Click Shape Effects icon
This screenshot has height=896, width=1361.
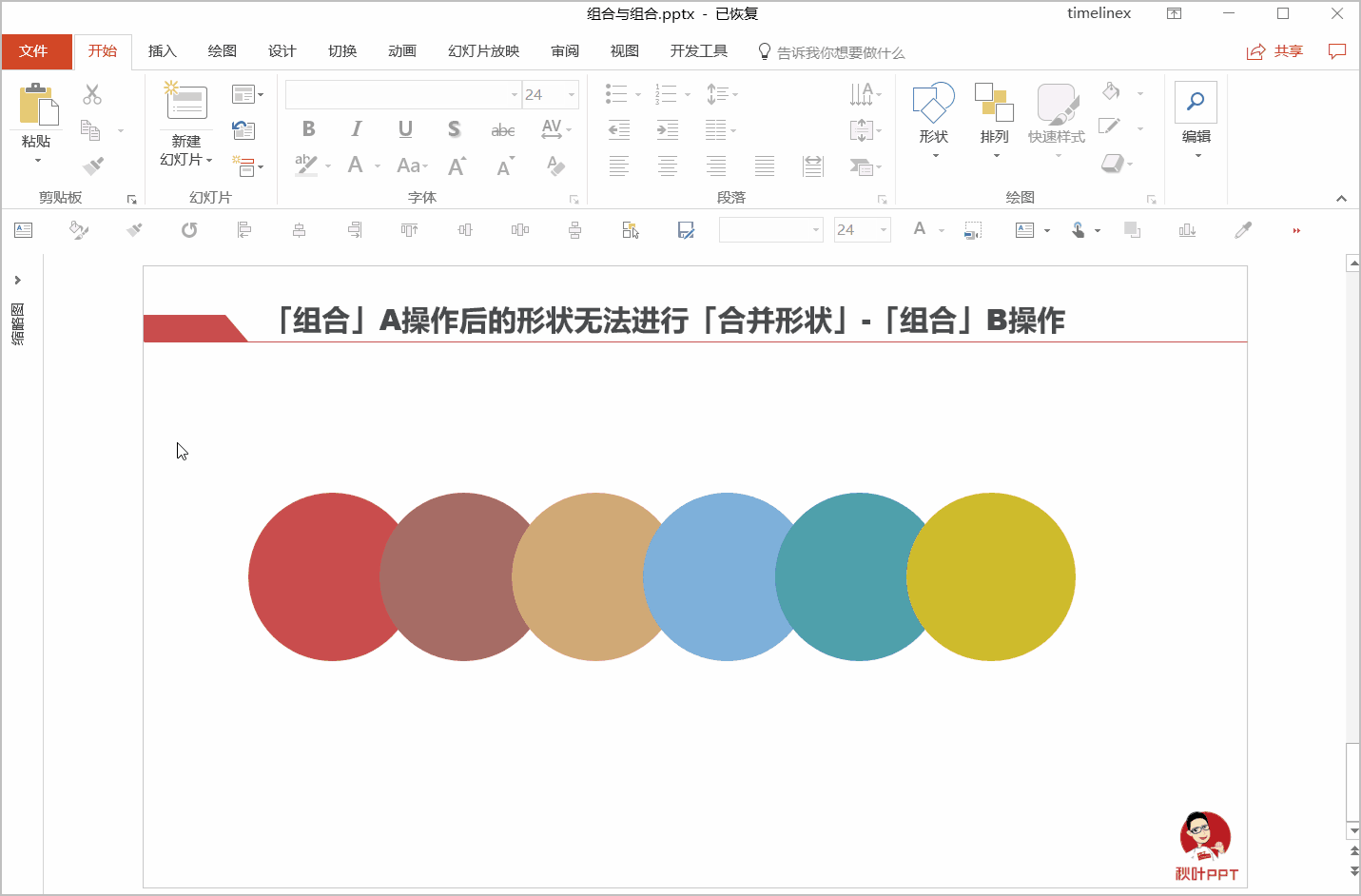click(x=1113, y=164)
